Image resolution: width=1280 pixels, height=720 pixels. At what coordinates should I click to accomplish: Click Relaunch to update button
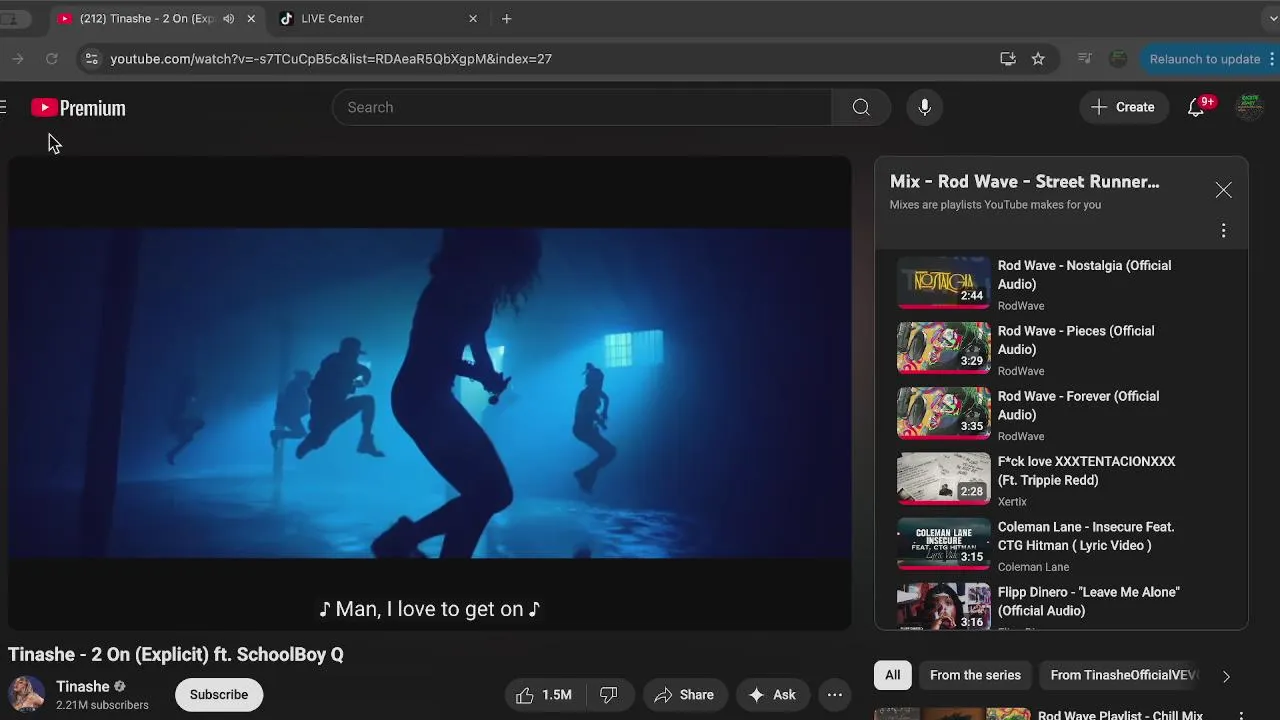tap(1205, 59)
